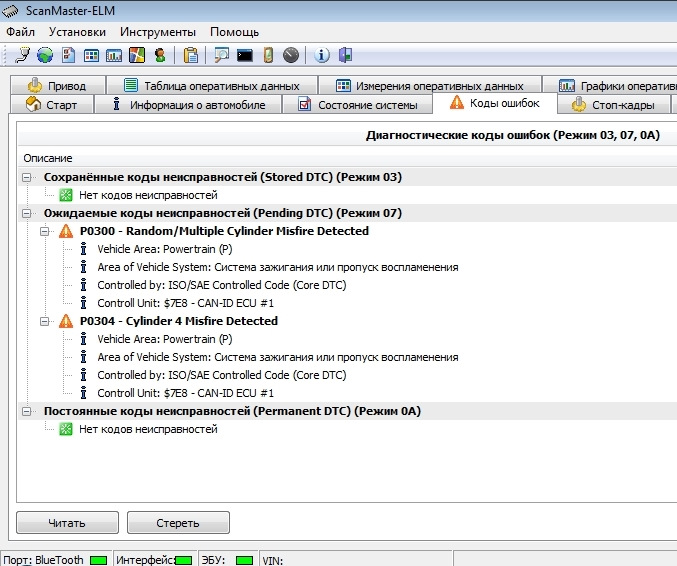Click the ScanMaster-ELM title bar chip icon

(10, 11)
